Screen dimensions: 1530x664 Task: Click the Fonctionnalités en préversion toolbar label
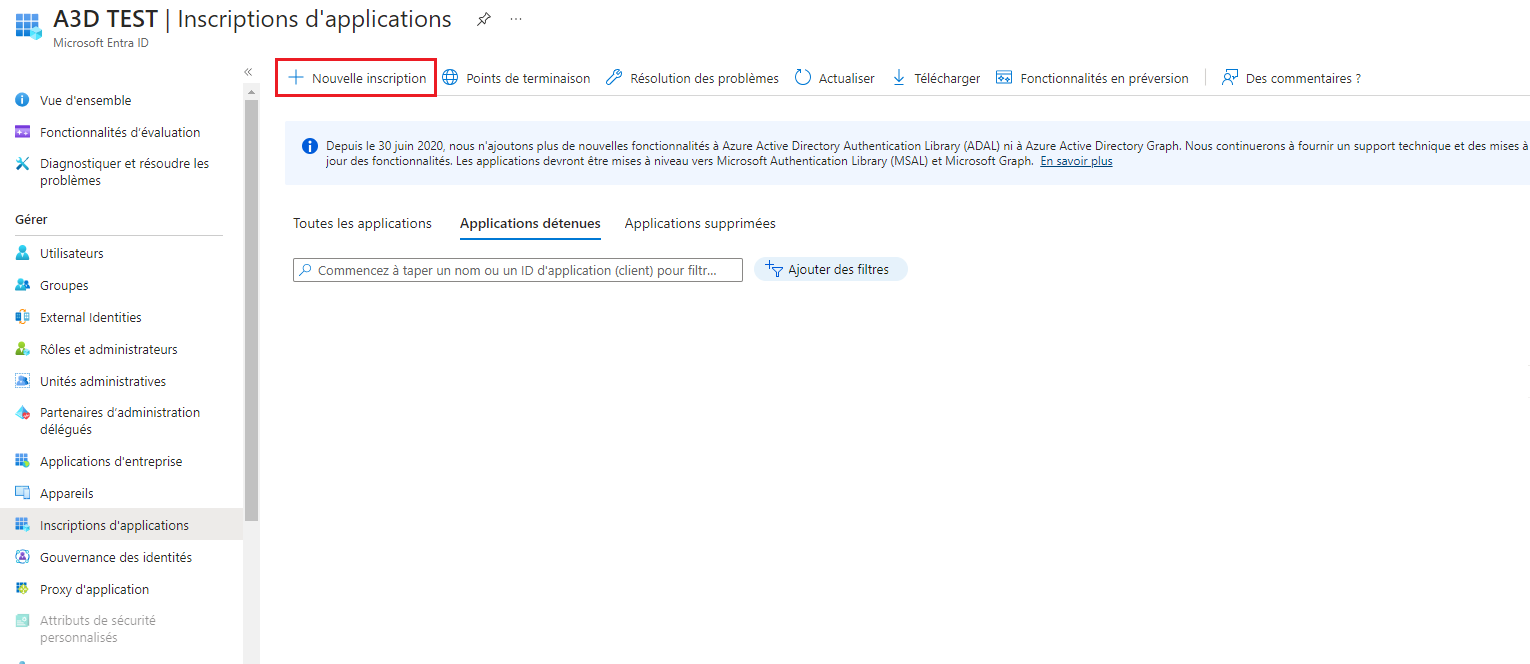[x=1104, y=78]
